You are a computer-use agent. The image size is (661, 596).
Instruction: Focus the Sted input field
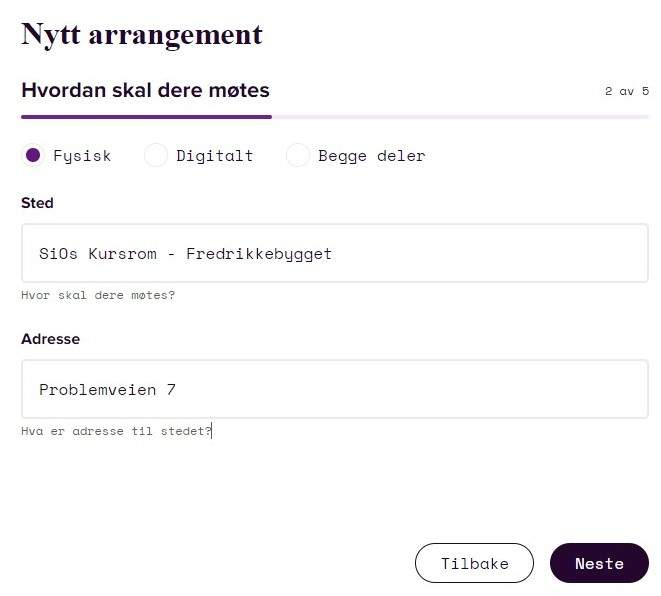335,253
